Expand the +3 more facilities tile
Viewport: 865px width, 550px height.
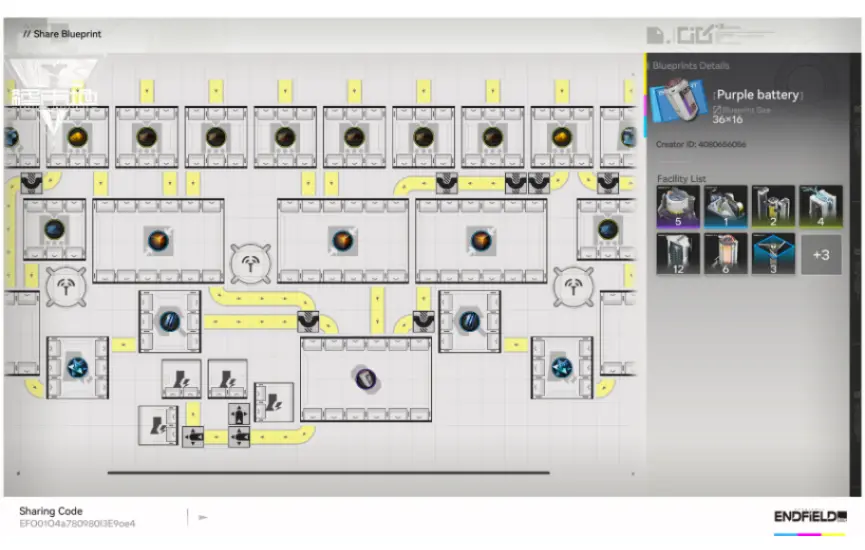[x=821, y=254]
